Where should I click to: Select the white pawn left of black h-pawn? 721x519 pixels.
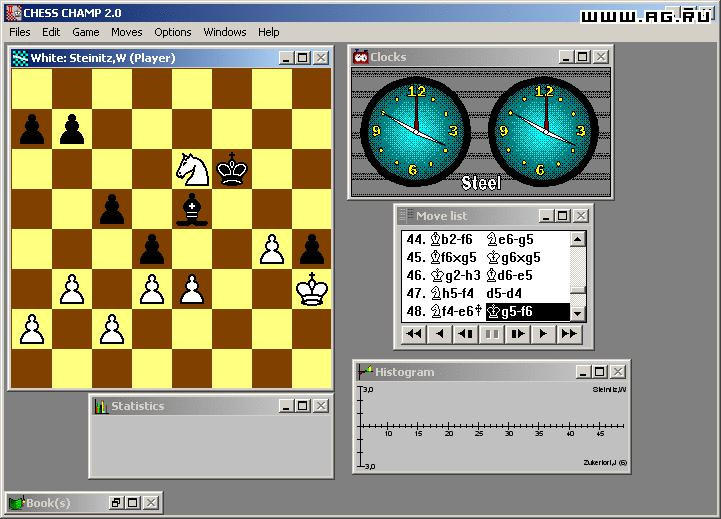[x=272, y=249]
